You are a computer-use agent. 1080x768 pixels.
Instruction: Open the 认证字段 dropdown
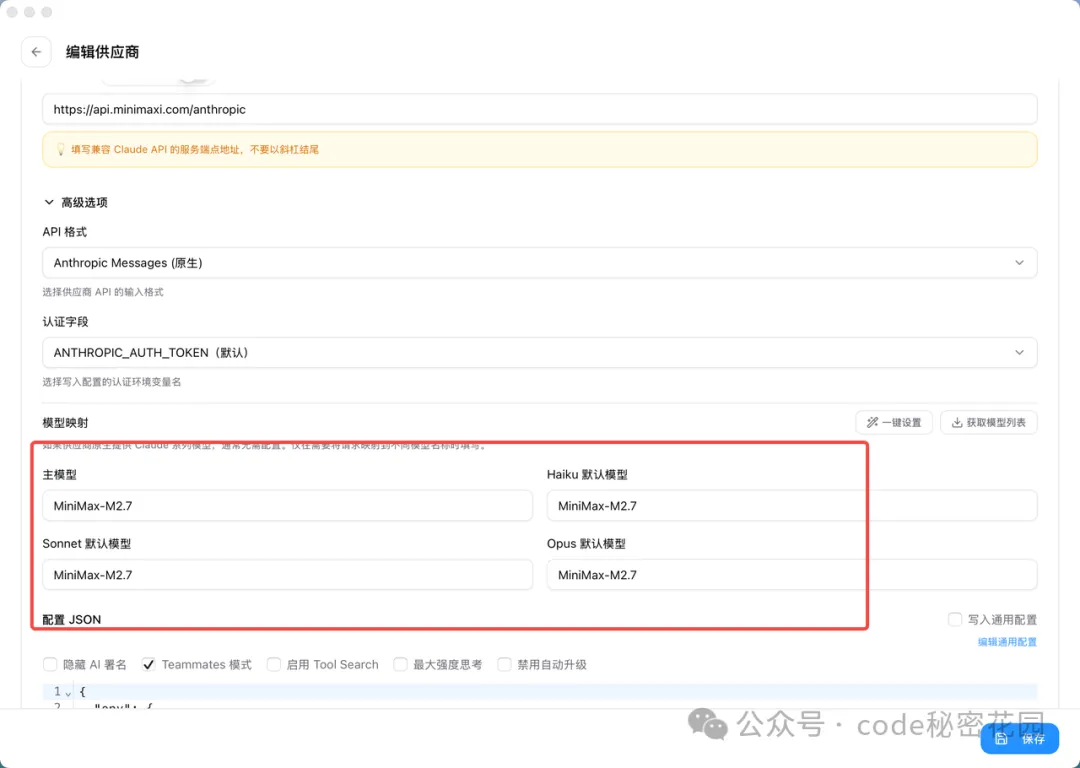coord(539,353)
